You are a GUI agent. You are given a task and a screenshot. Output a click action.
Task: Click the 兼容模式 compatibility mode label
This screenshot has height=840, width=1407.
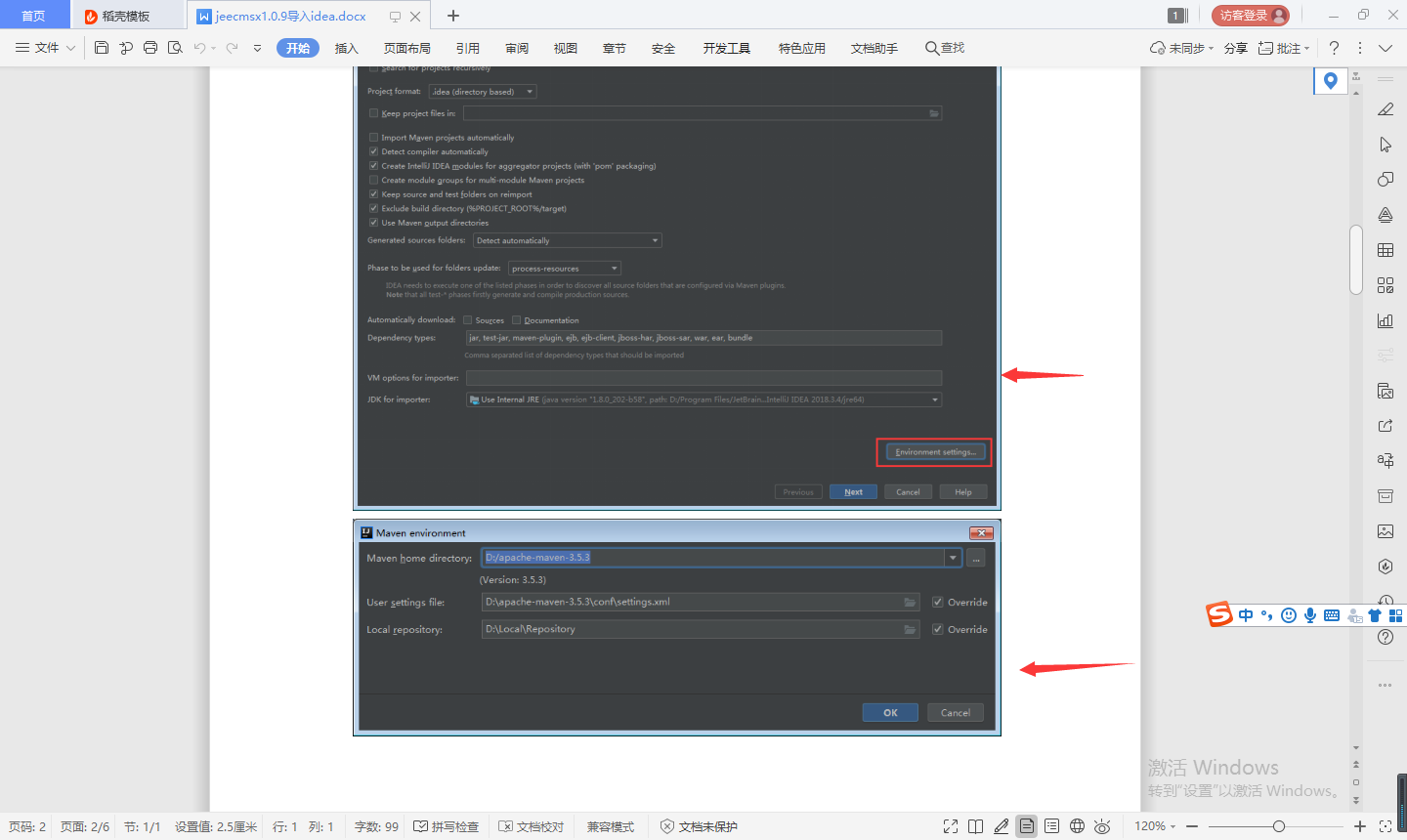tap(611, 826)
